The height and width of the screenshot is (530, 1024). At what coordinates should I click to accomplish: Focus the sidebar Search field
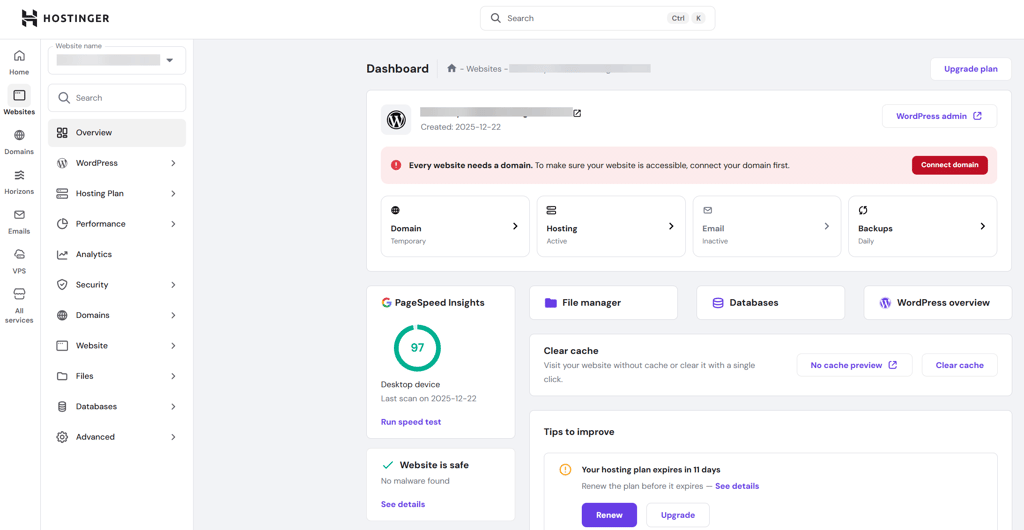(x=117, y=98)
